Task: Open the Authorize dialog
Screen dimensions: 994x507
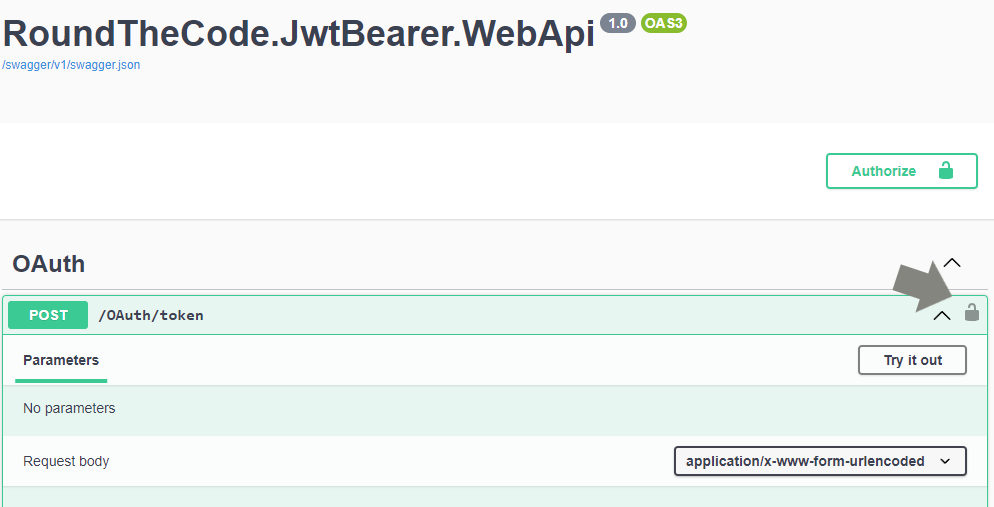Action: point(901,170)
